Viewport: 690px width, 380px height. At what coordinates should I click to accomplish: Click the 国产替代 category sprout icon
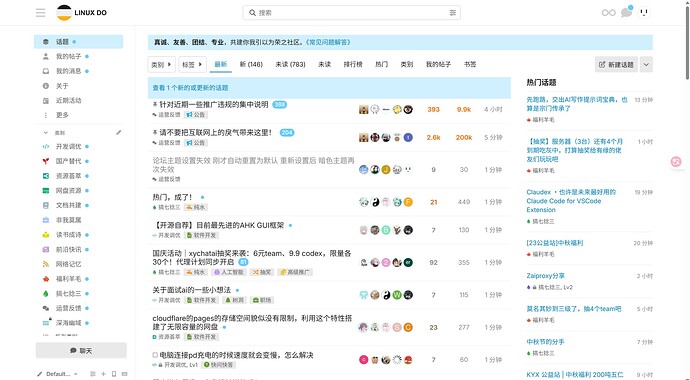(45, 161)
